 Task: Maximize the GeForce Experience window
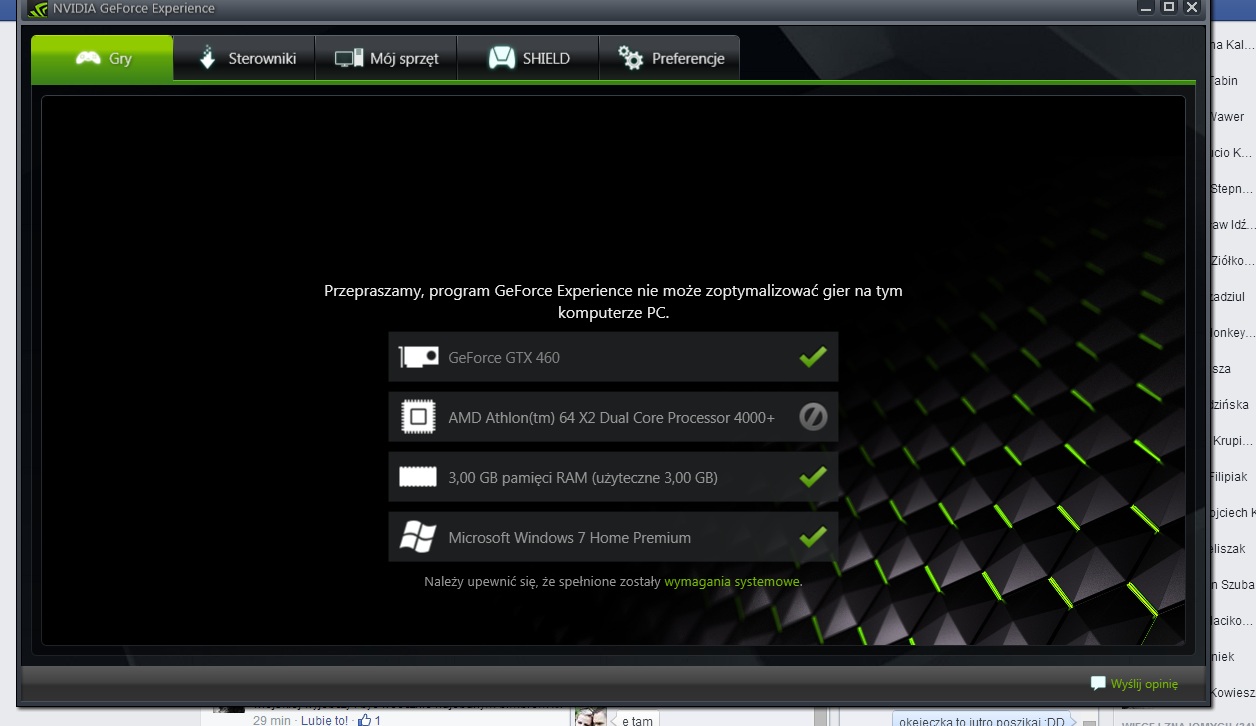(x=1168, y=7)
